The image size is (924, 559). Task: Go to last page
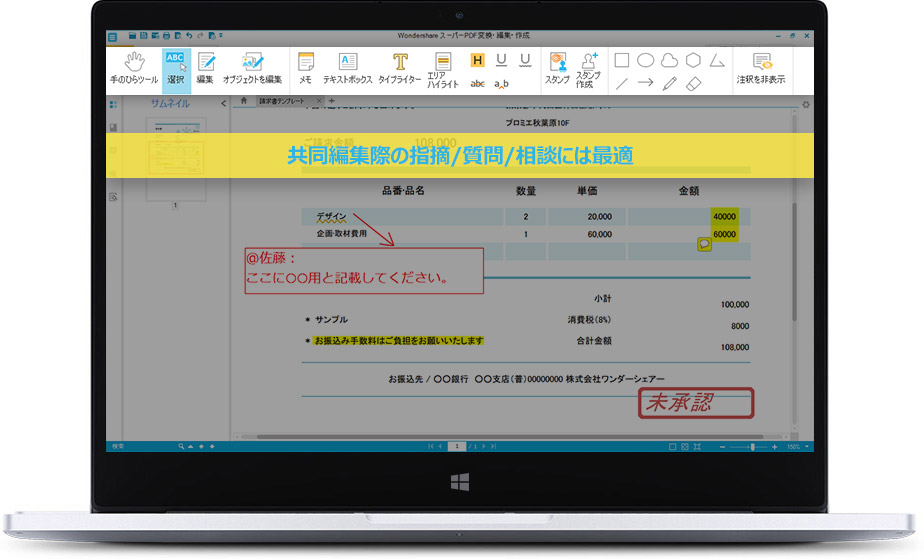pyautogui.click(x=494, y=446)
